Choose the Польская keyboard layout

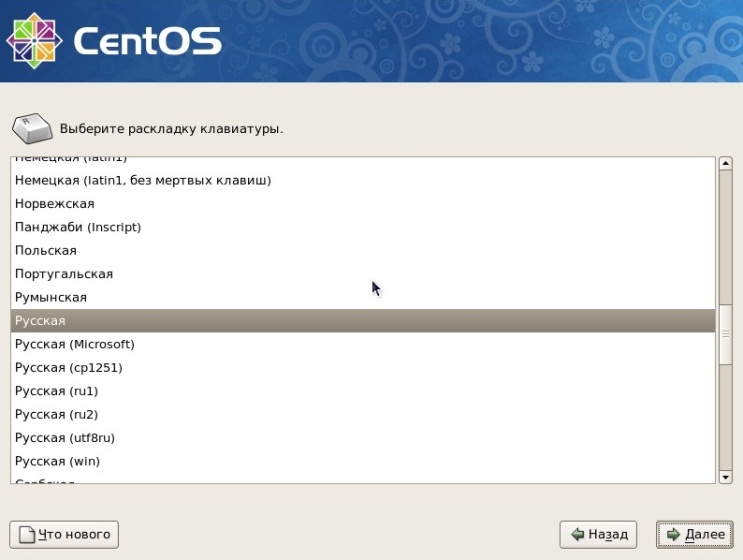point(362,251)
